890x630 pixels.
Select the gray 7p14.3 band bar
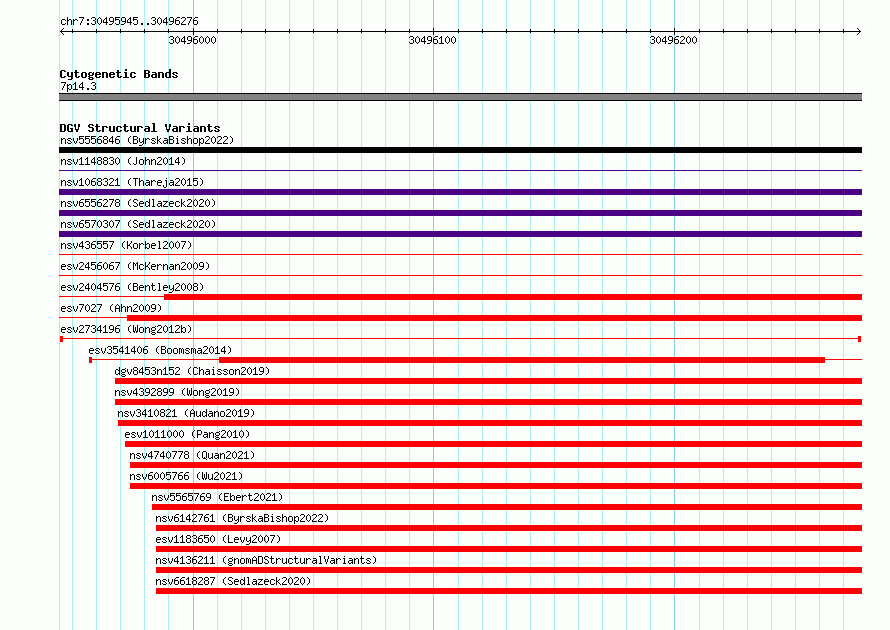point(460,97)
